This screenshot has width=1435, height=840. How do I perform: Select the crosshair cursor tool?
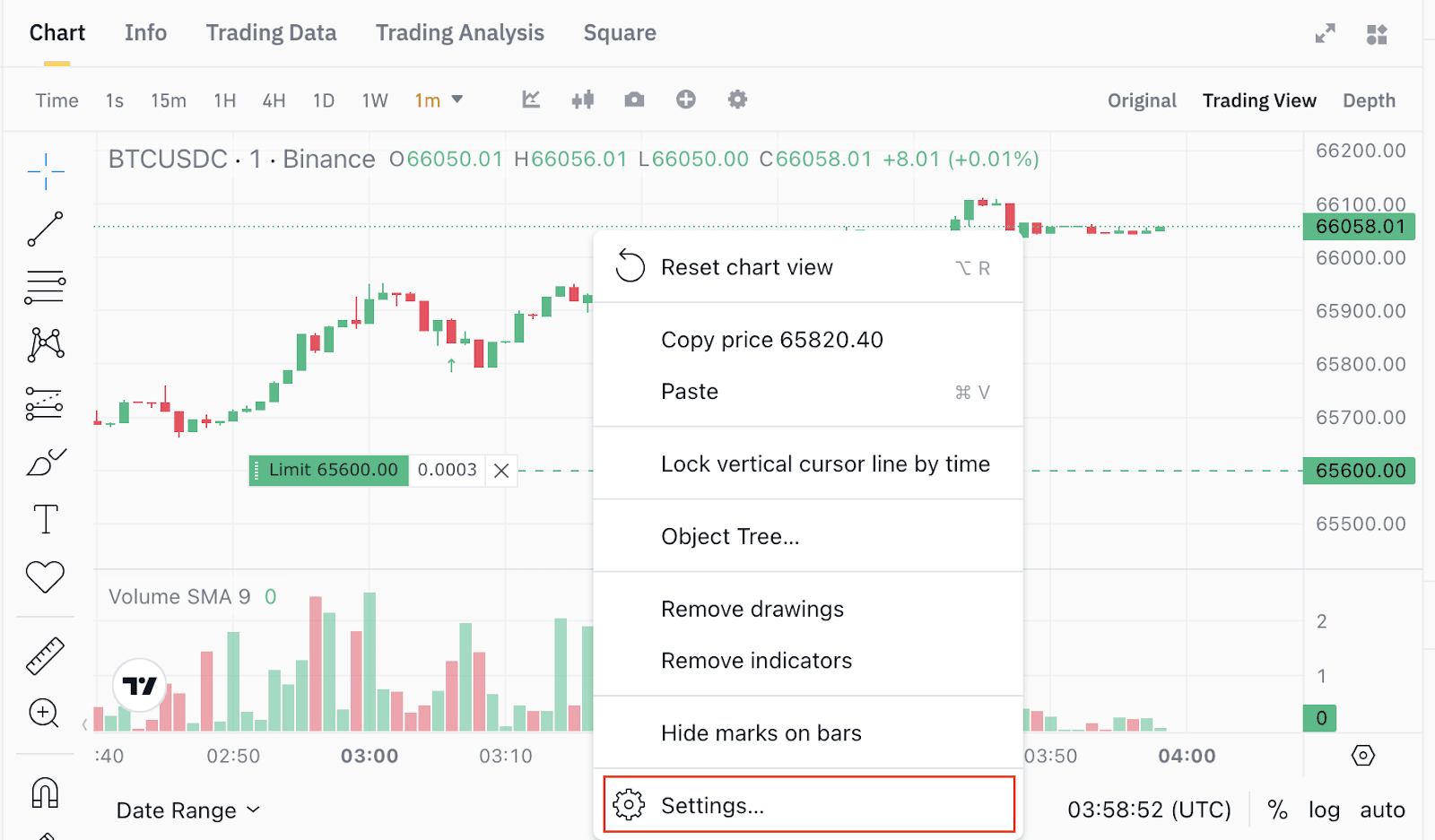45,170
